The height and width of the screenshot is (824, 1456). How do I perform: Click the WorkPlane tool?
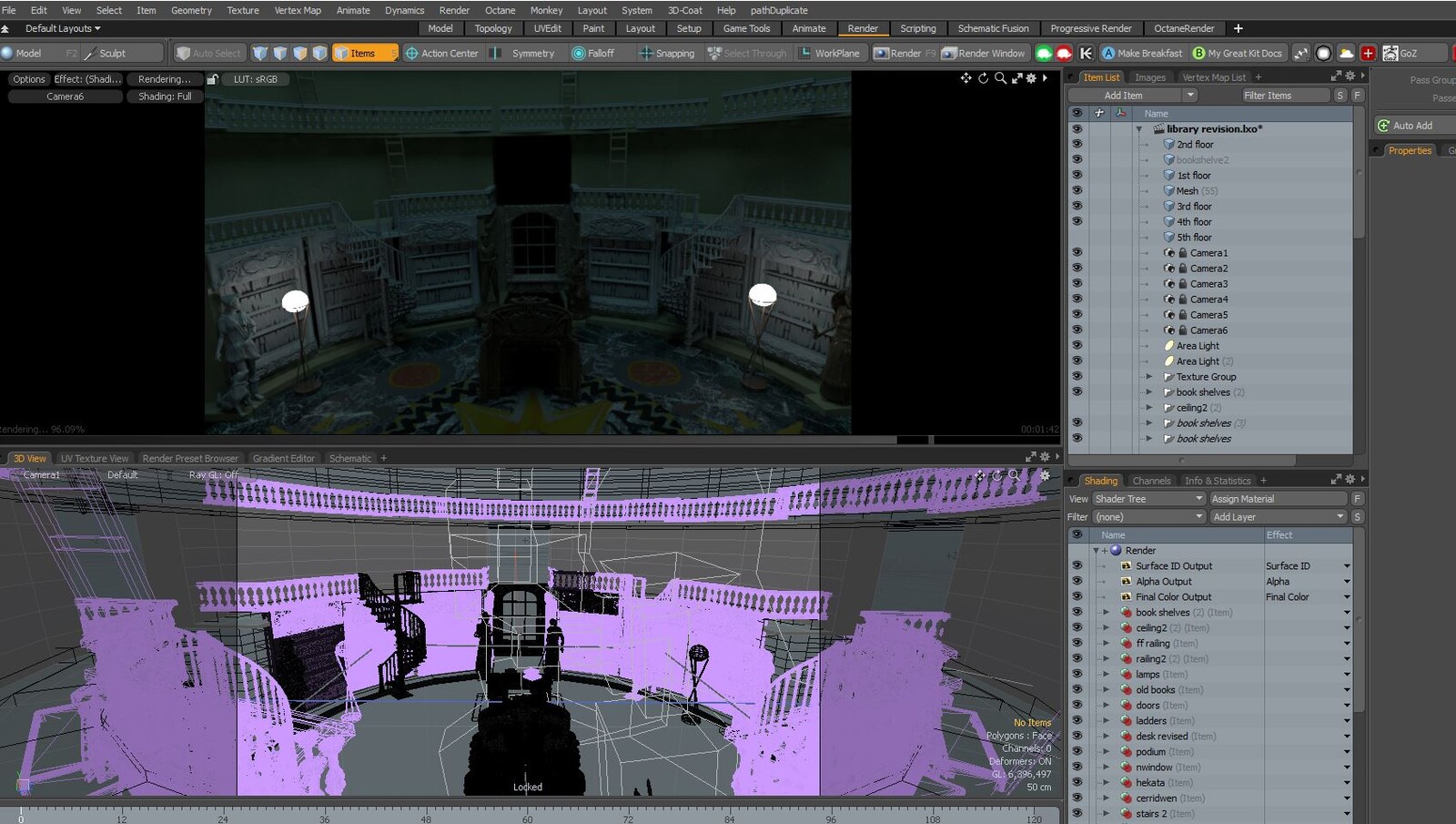(829, 53)
